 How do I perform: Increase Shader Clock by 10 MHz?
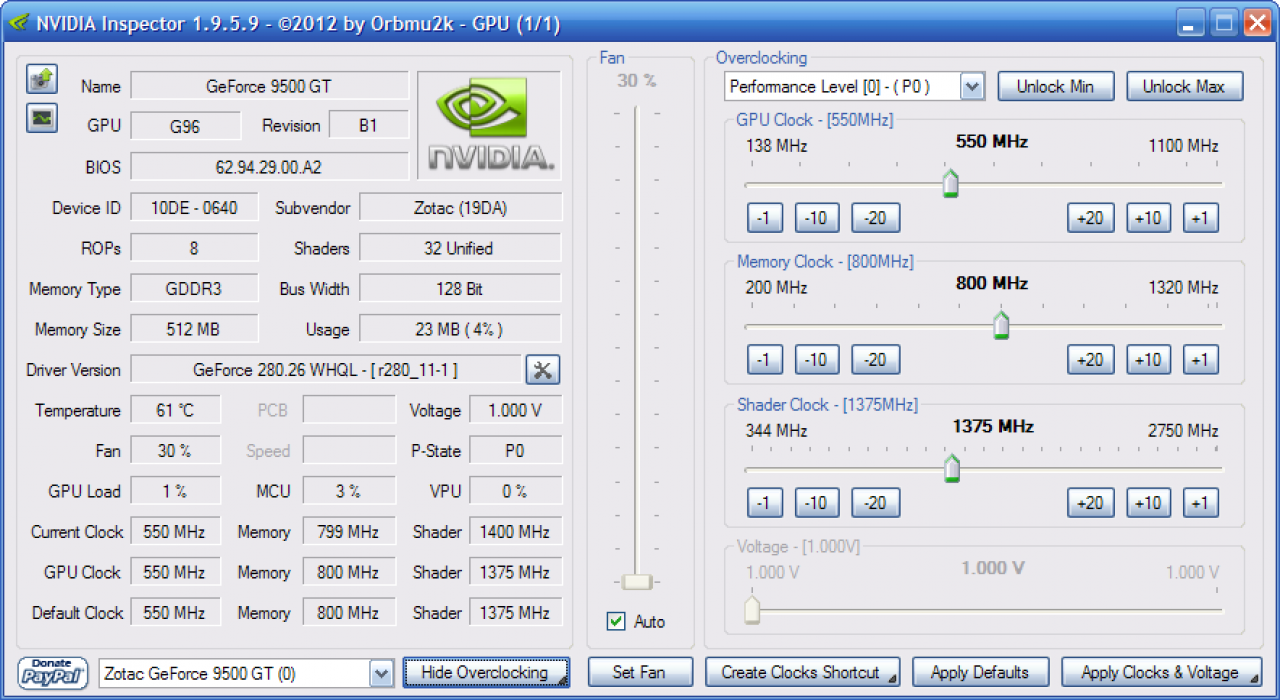pos(1148,503)
